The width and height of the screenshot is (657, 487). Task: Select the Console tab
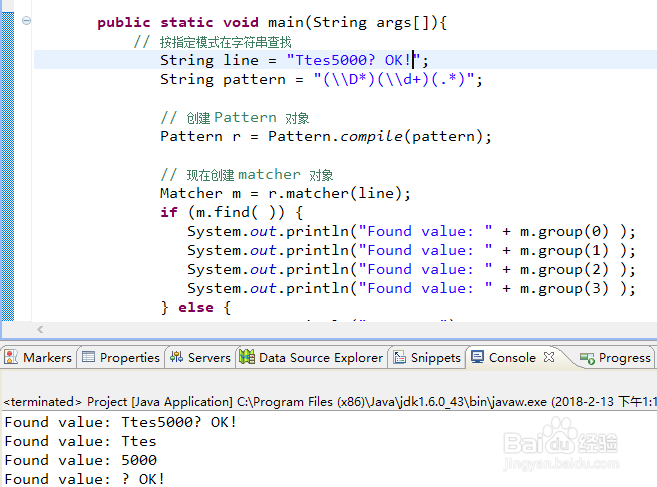point(512,357)
